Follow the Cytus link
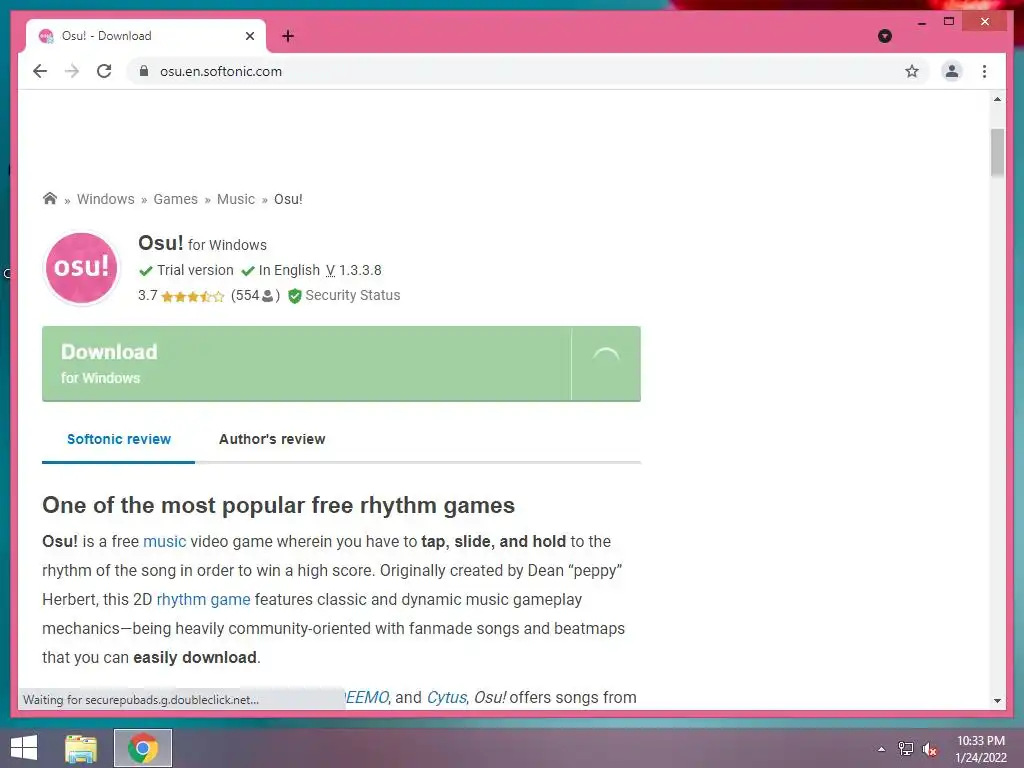The width and height of the screenshot is (1024, 768). (447, 697)
